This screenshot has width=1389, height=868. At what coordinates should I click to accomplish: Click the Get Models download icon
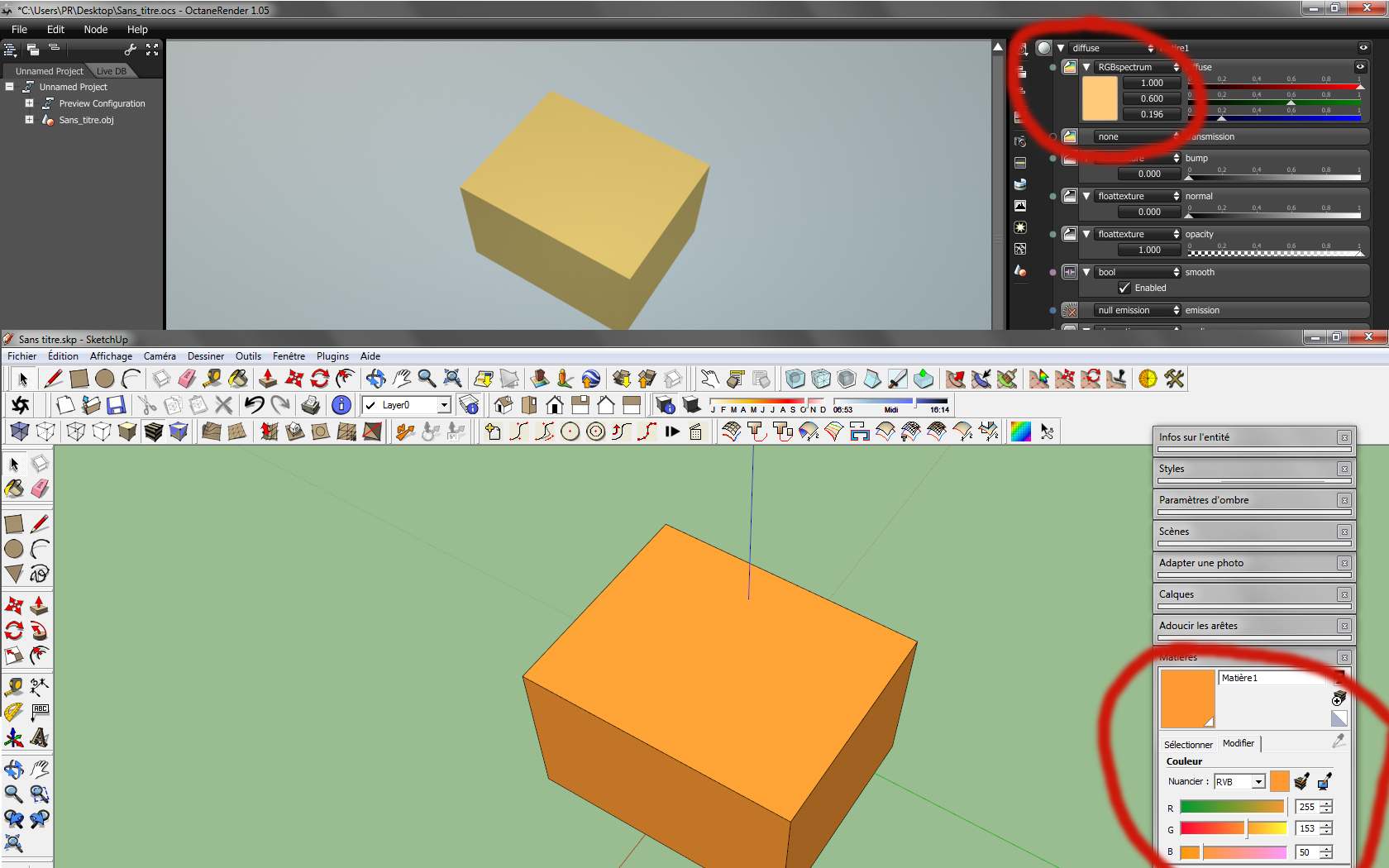[622, 379]
